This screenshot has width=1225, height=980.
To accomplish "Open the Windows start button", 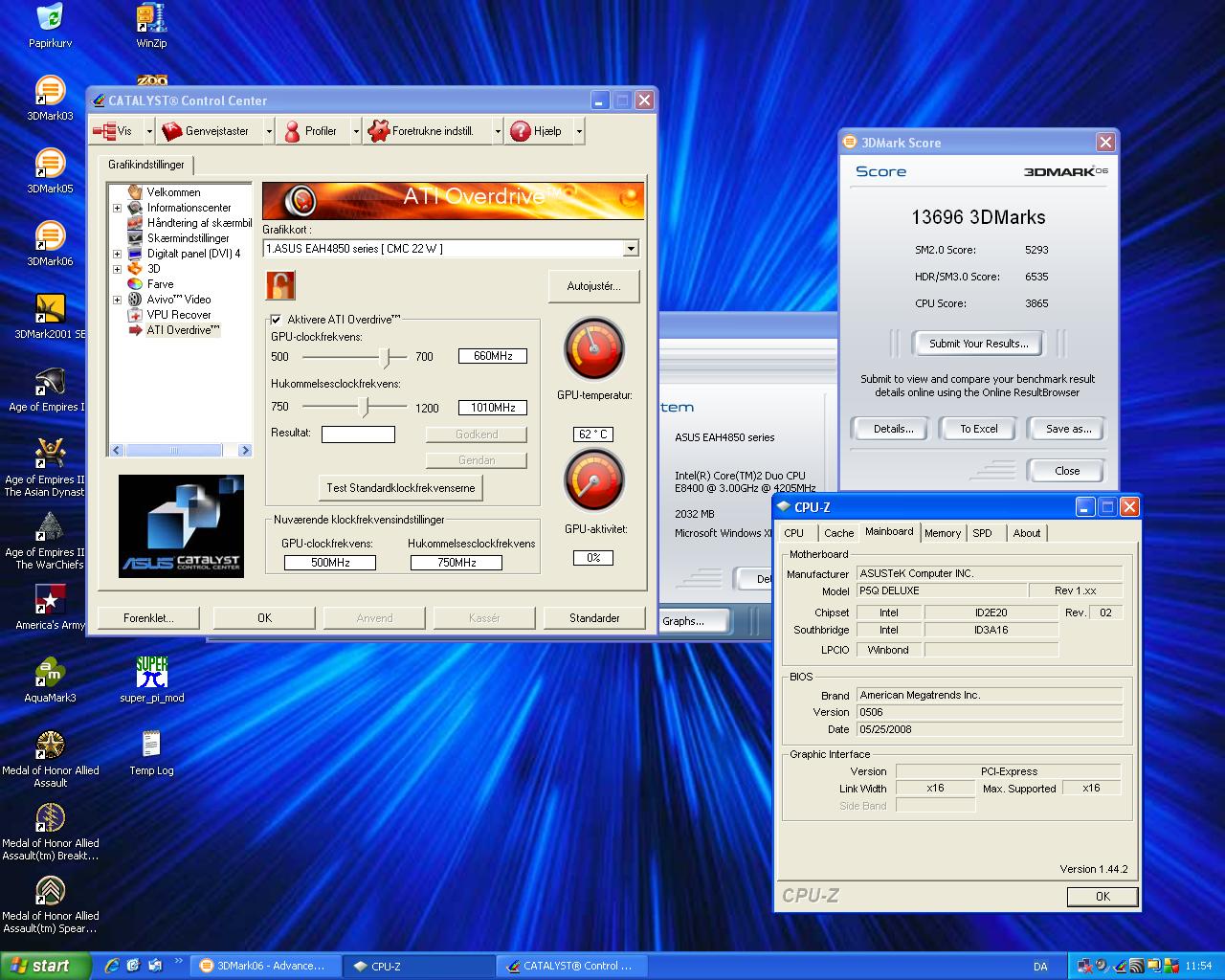I will tap(46, 966).
